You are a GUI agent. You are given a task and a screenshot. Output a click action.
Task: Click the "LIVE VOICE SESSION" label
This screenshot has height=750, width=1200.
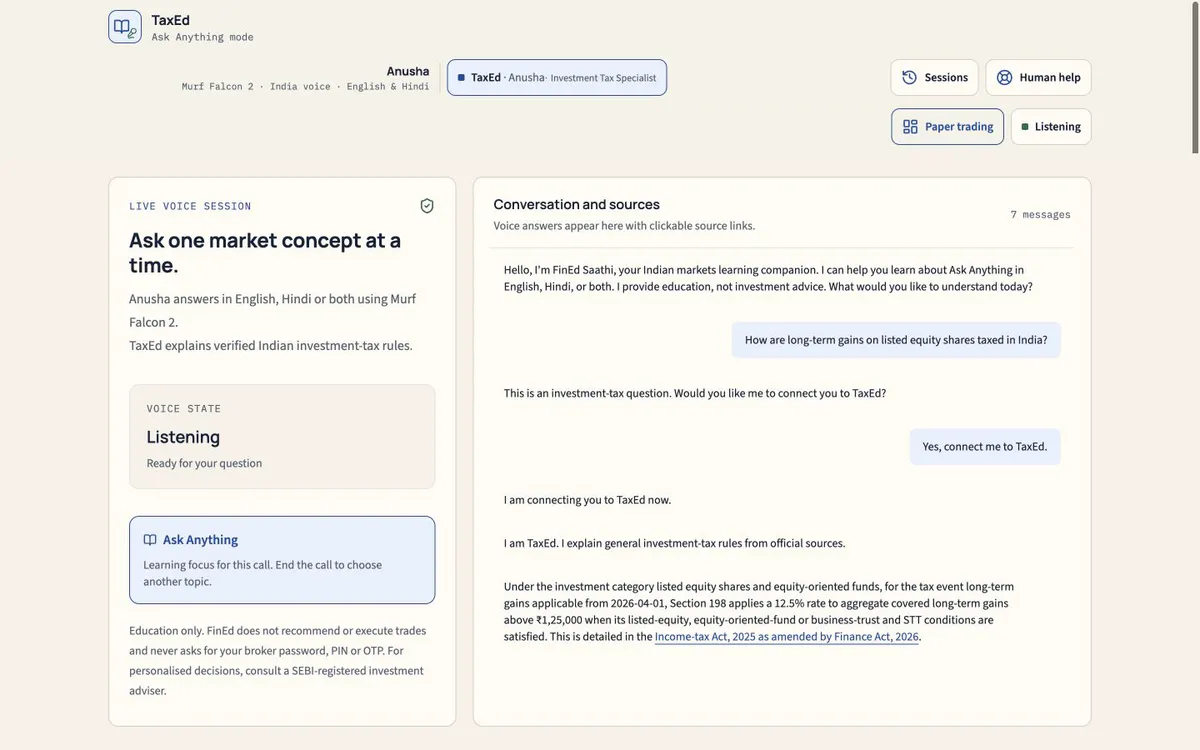click(190, 206)
